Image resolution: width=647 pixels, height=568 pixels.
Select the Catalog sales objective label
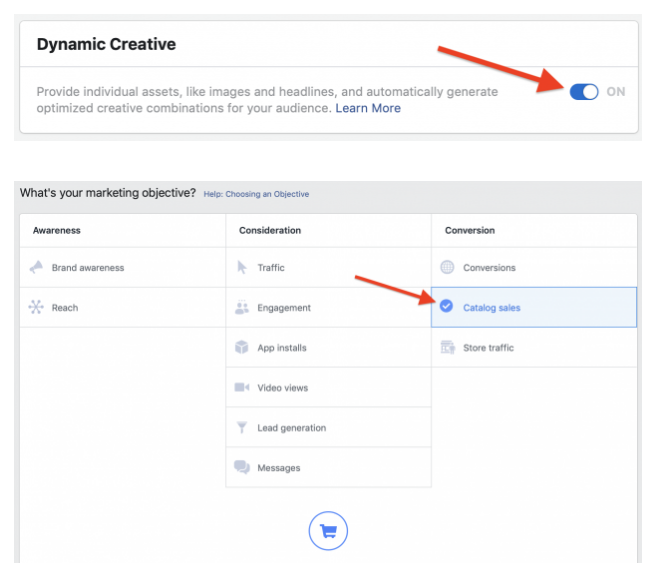[491, 308]
